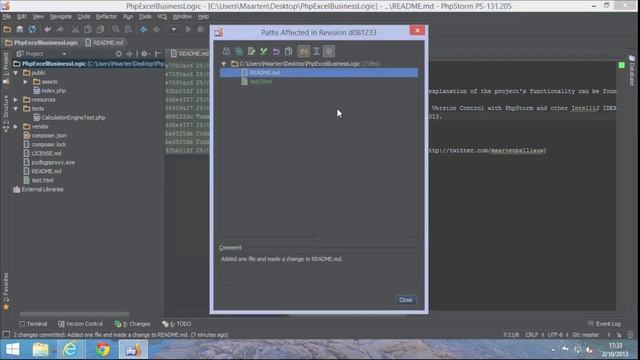Click the Windows Start button
Screen dimensions: 640x360
[x=13, y=350]
